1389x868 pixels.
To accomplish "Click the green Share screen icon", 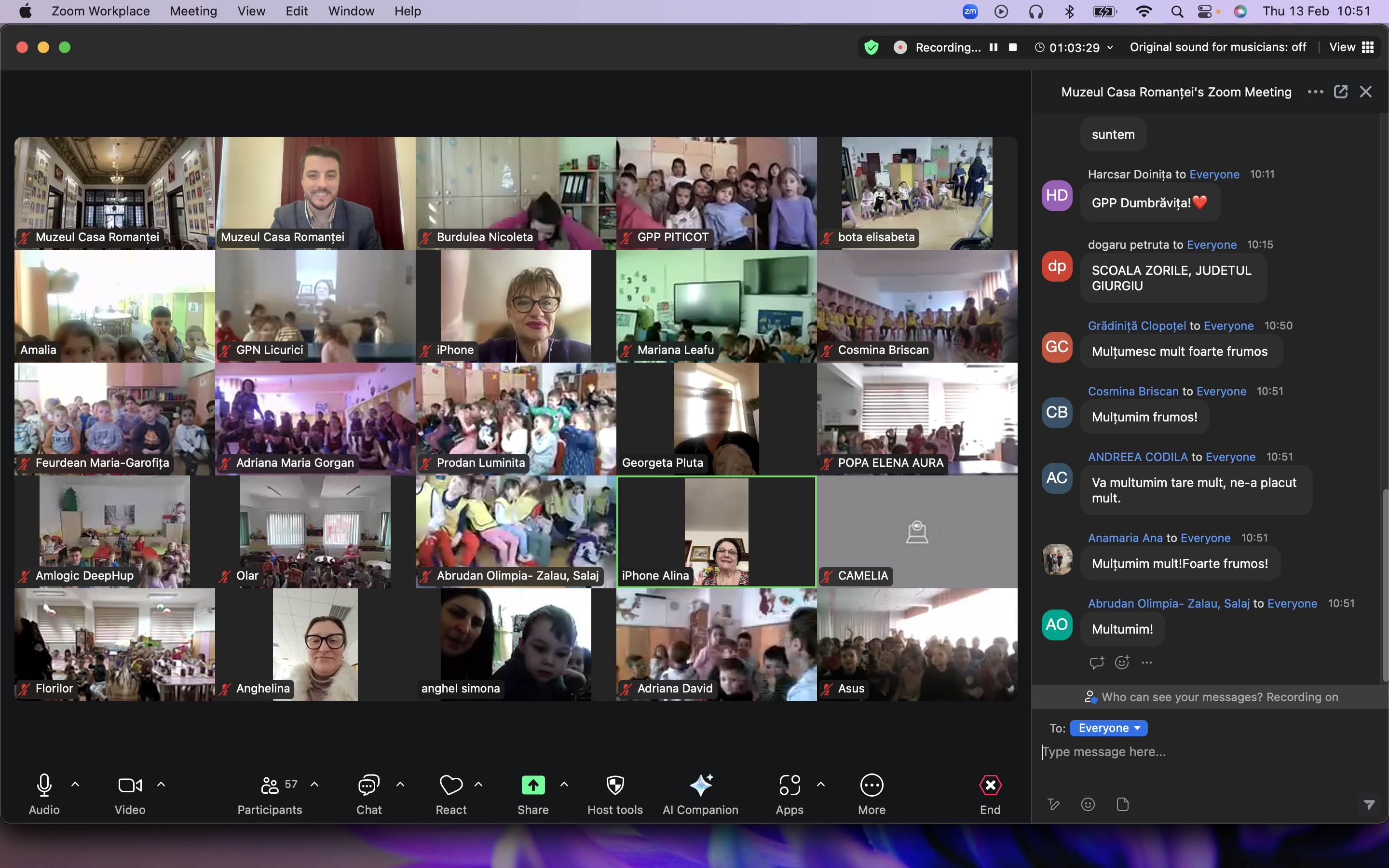I will (532, 786).
